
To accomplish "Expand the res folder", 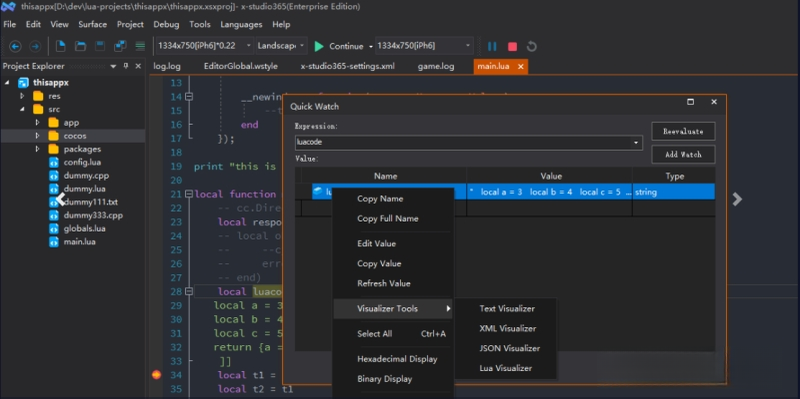I will pos(22,96).
